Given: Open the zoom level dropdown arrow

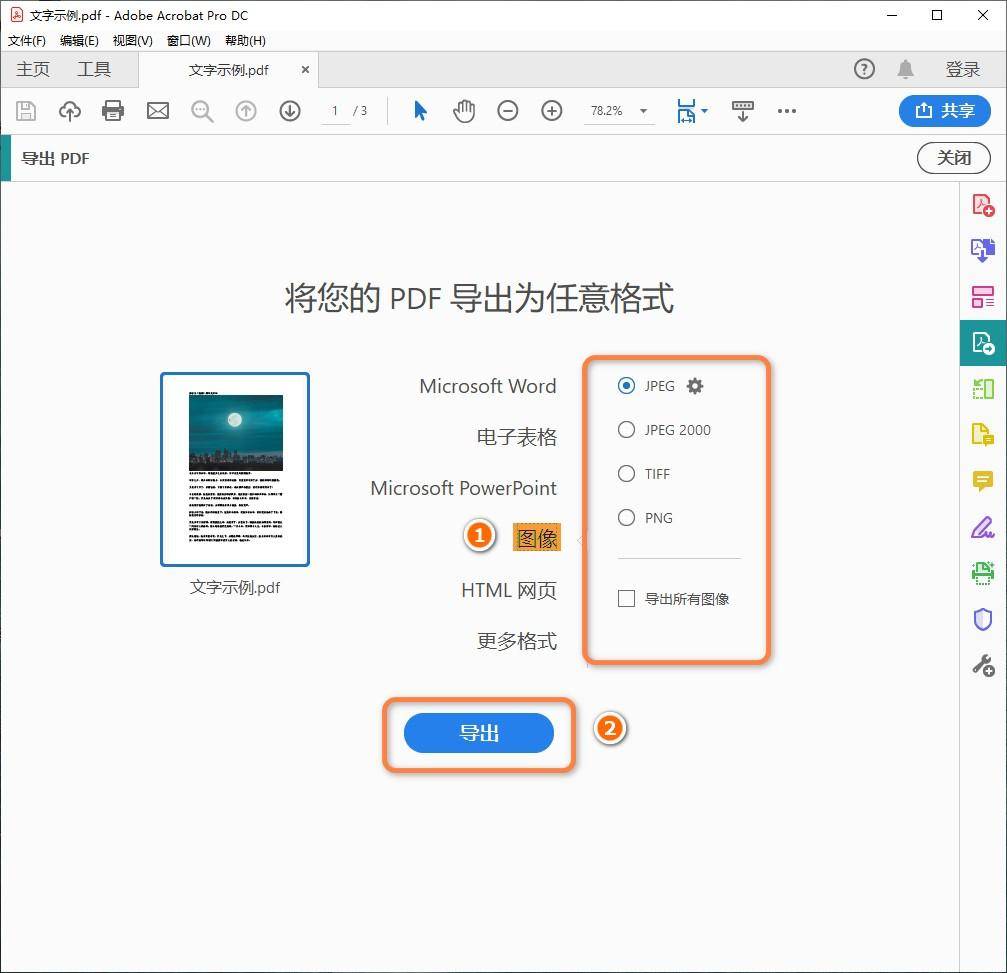Looking at the screenshot, I should pyautogui.click(x=644, y=111).
